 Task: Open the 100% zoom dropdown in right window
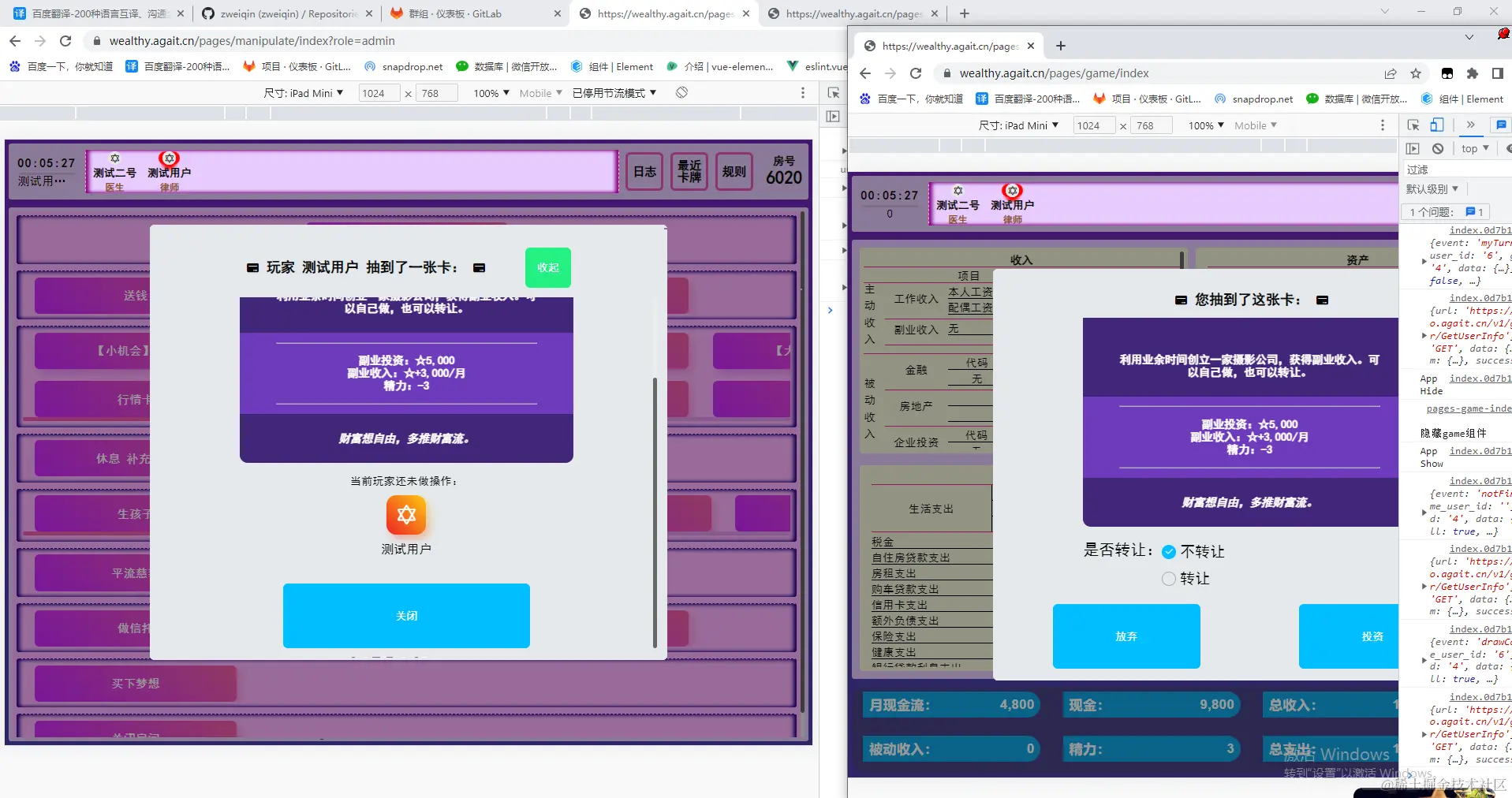click(x=1207, y=125)
